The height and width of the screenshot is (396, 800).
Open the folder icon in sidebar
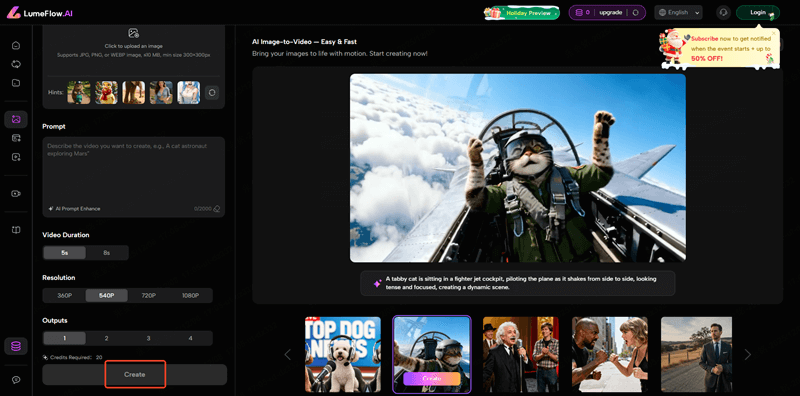16,83
